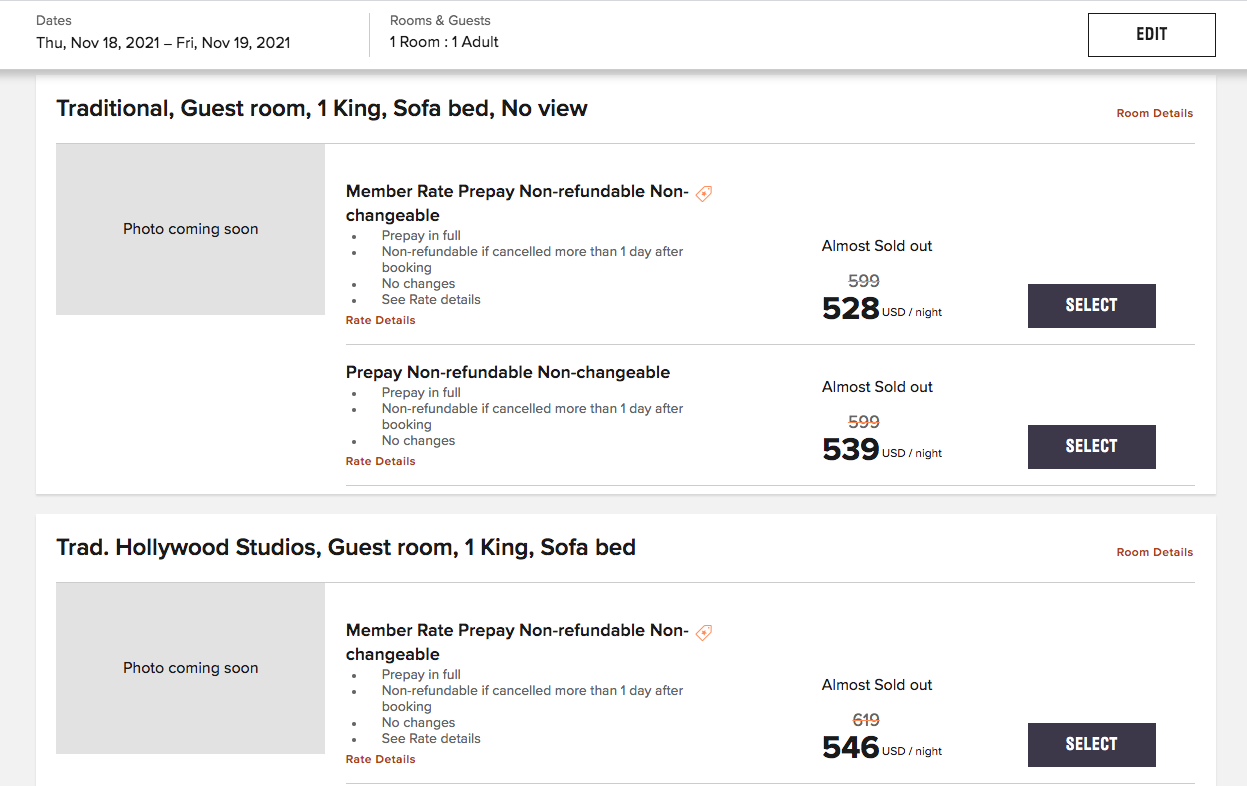Select the 546 USD Hollywood Studios rate

(1091, 745)
